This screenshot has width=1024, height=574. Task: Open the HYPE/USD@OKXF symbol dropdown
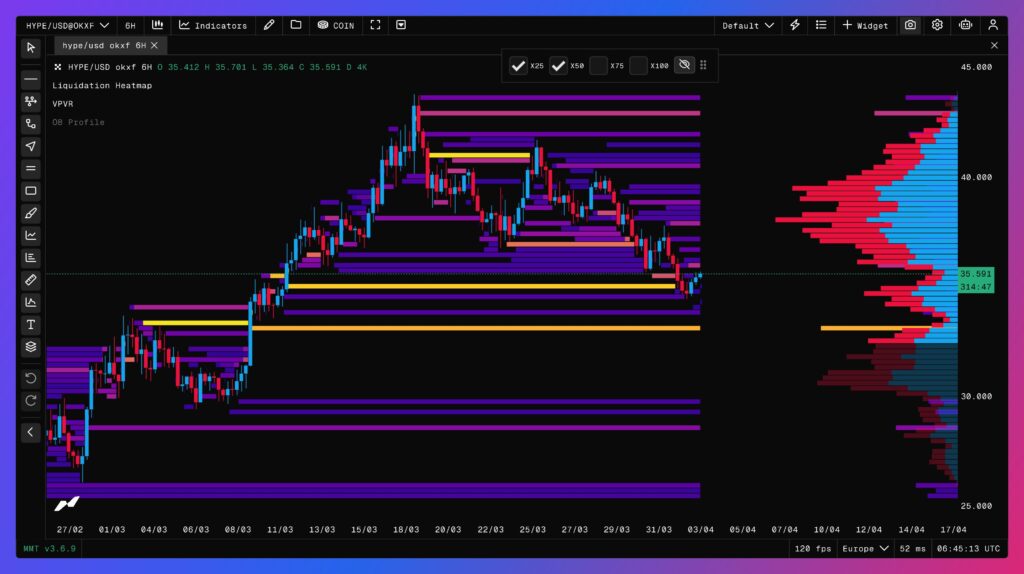click(x=68, y=25)
